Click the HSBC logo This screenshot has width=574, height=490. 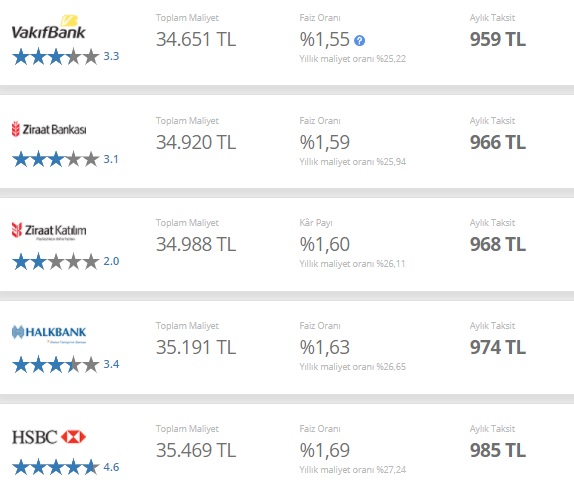pyautogui.click(x=49, y=437)
